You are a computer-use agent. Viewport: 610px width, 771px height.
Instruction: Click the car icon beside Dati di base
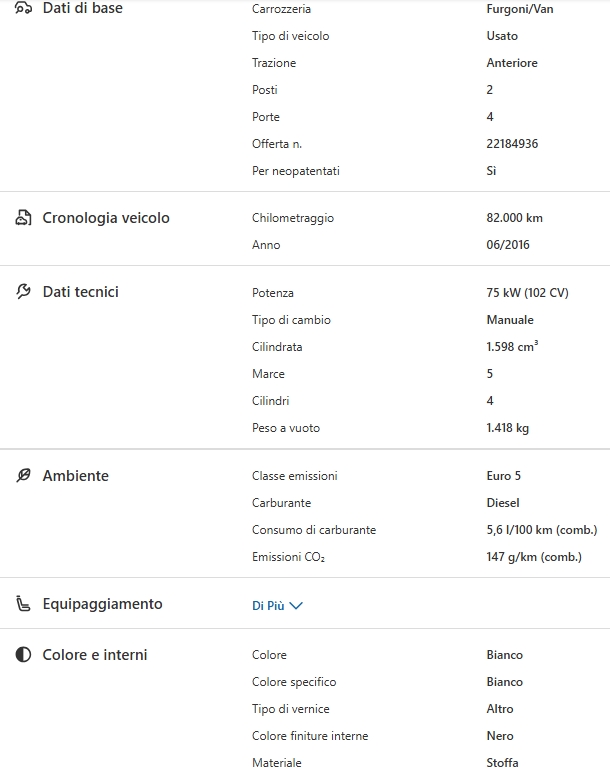[23, 8]
